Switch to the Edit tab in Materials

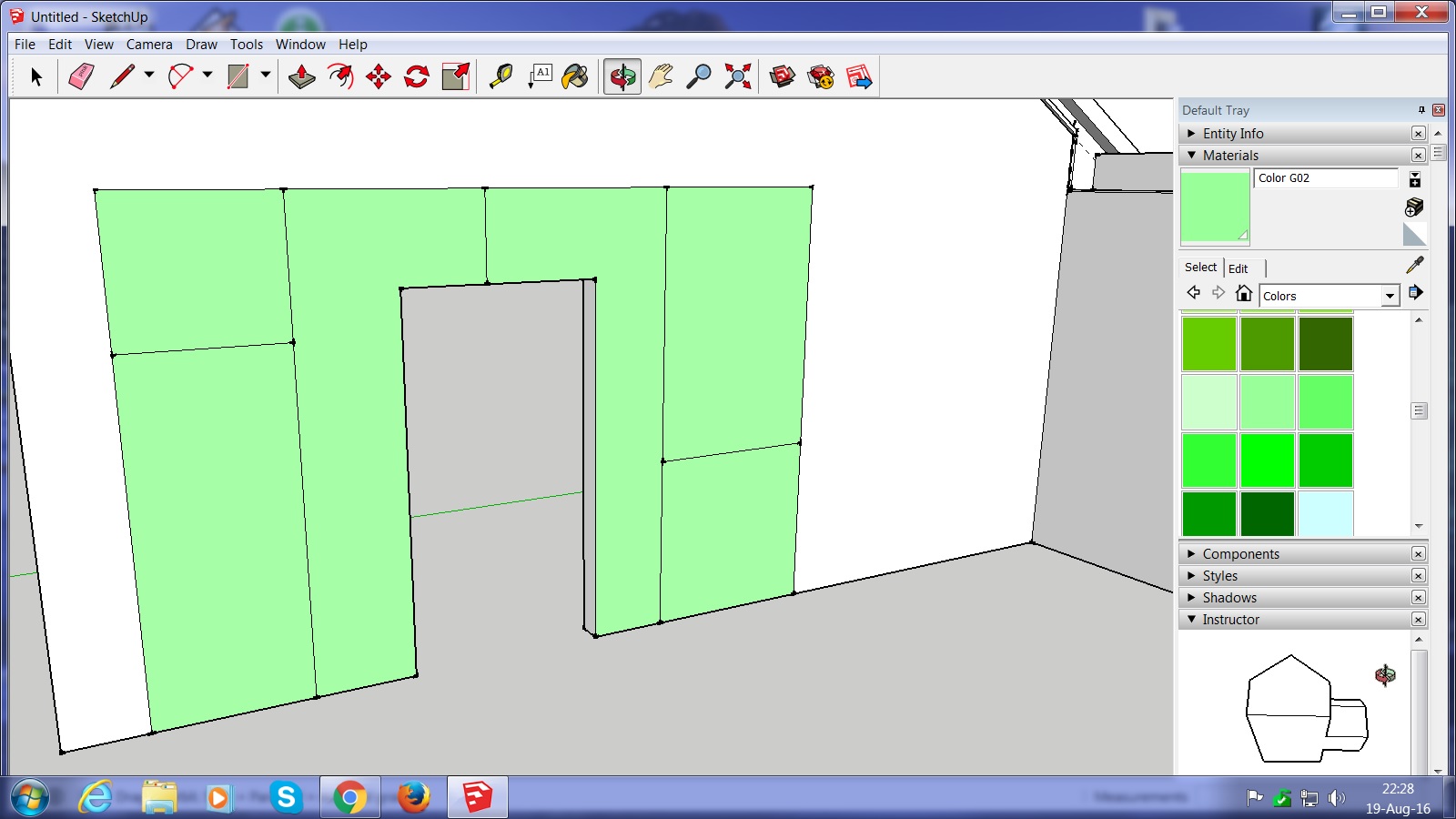point(1239,268)
